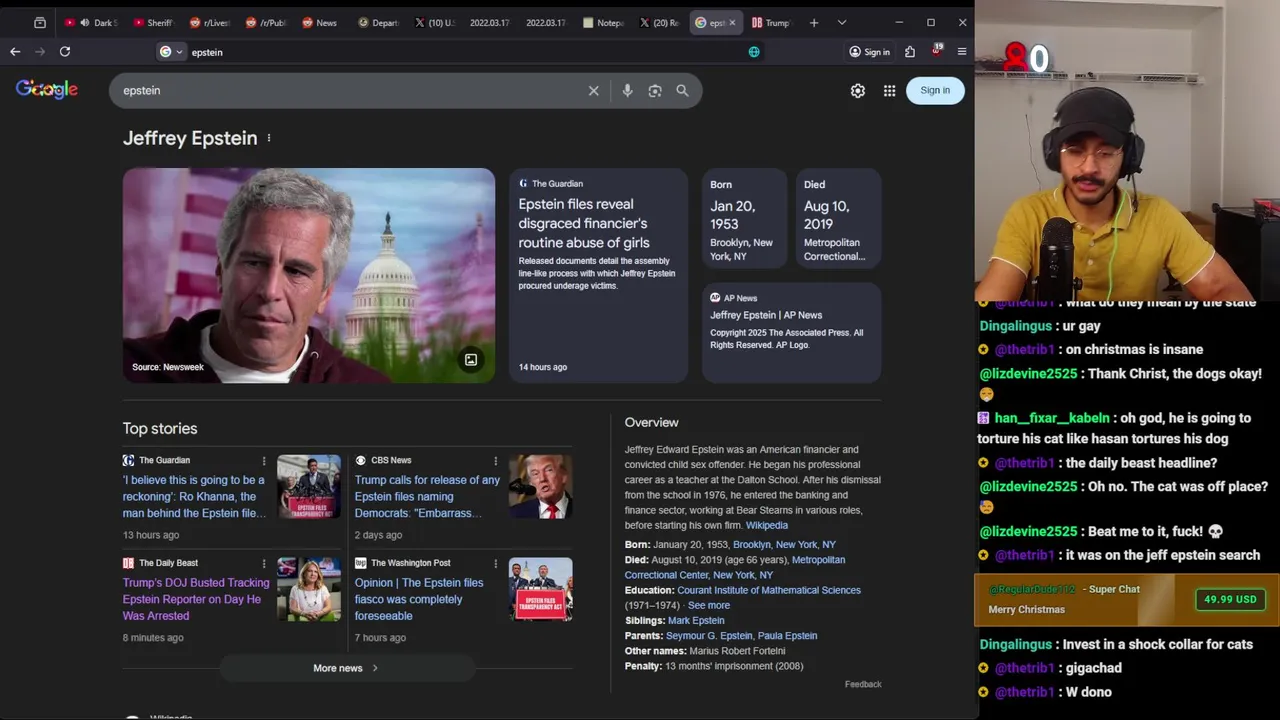
Task: Switch to the Depart... tab
Action: (377, 22)
